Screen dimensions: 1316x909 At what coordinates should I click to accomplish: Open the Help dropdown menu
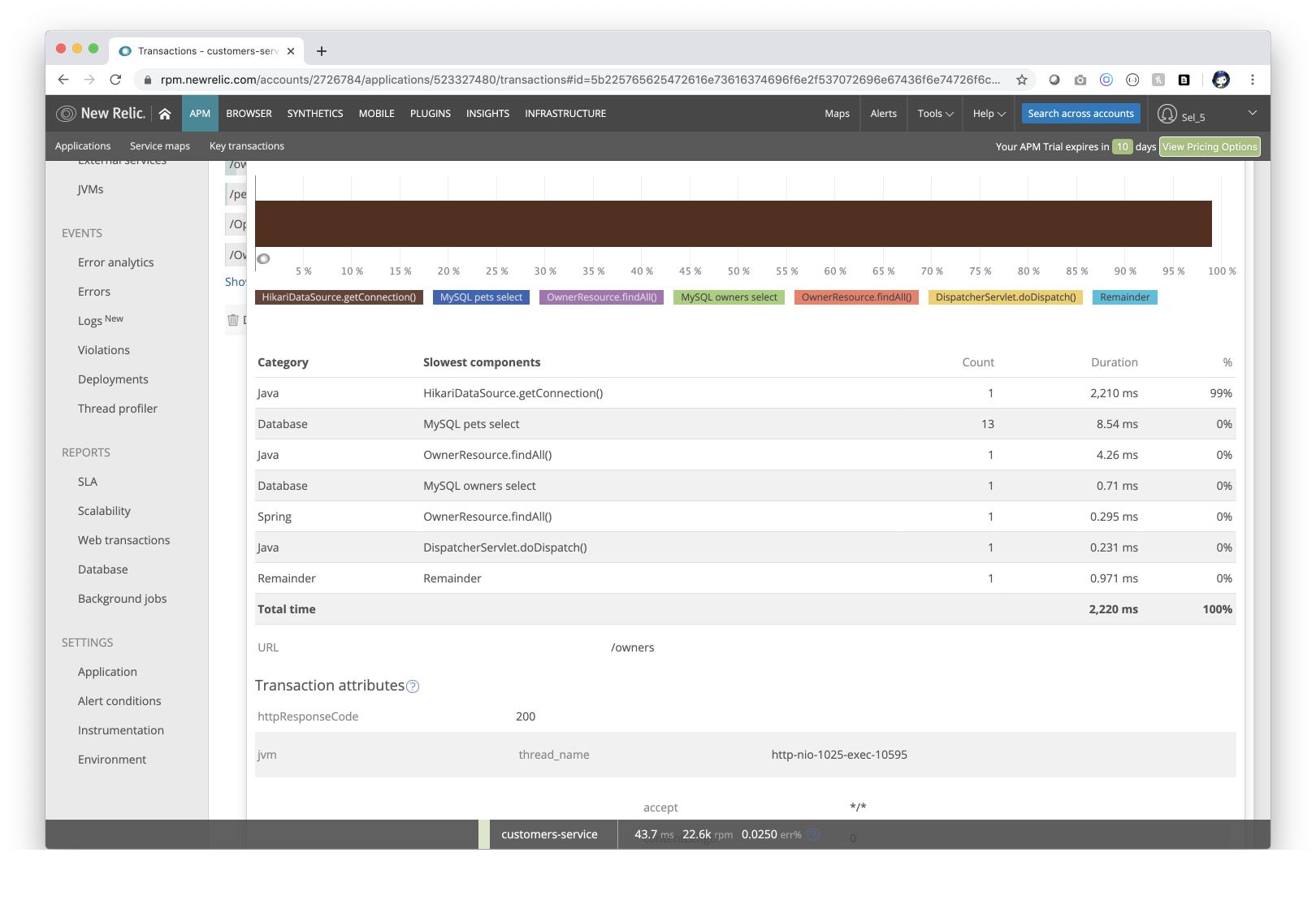tap(989, 114)
